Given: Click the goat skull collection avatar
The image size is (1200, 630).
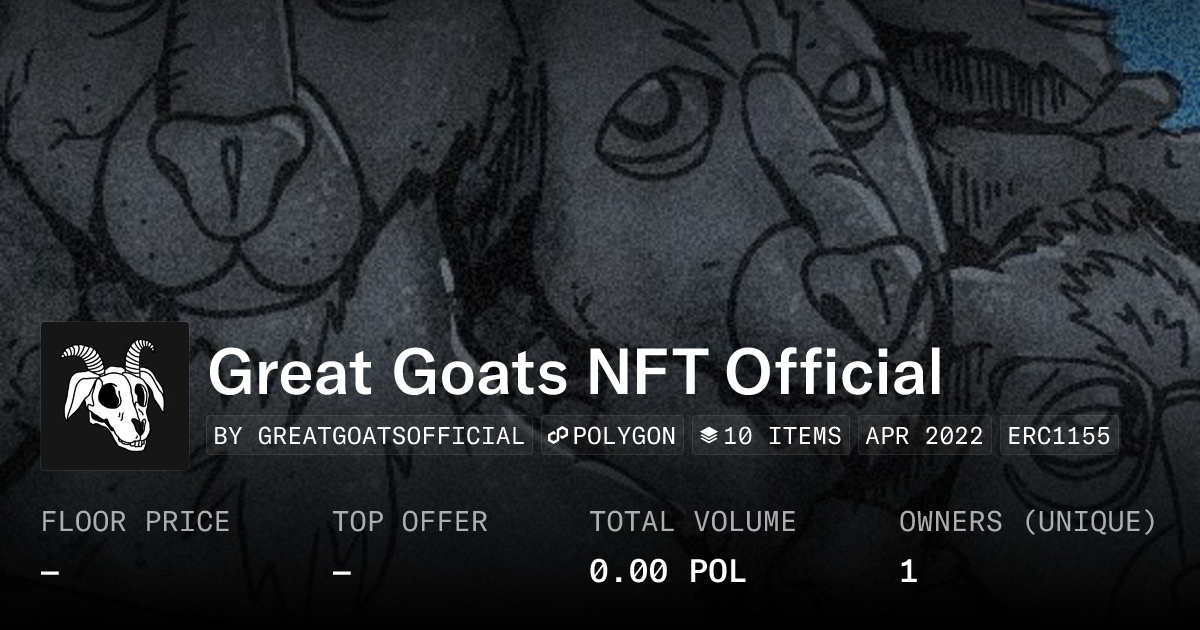Looking at the screenshot, I should click(x=115, y=396).
